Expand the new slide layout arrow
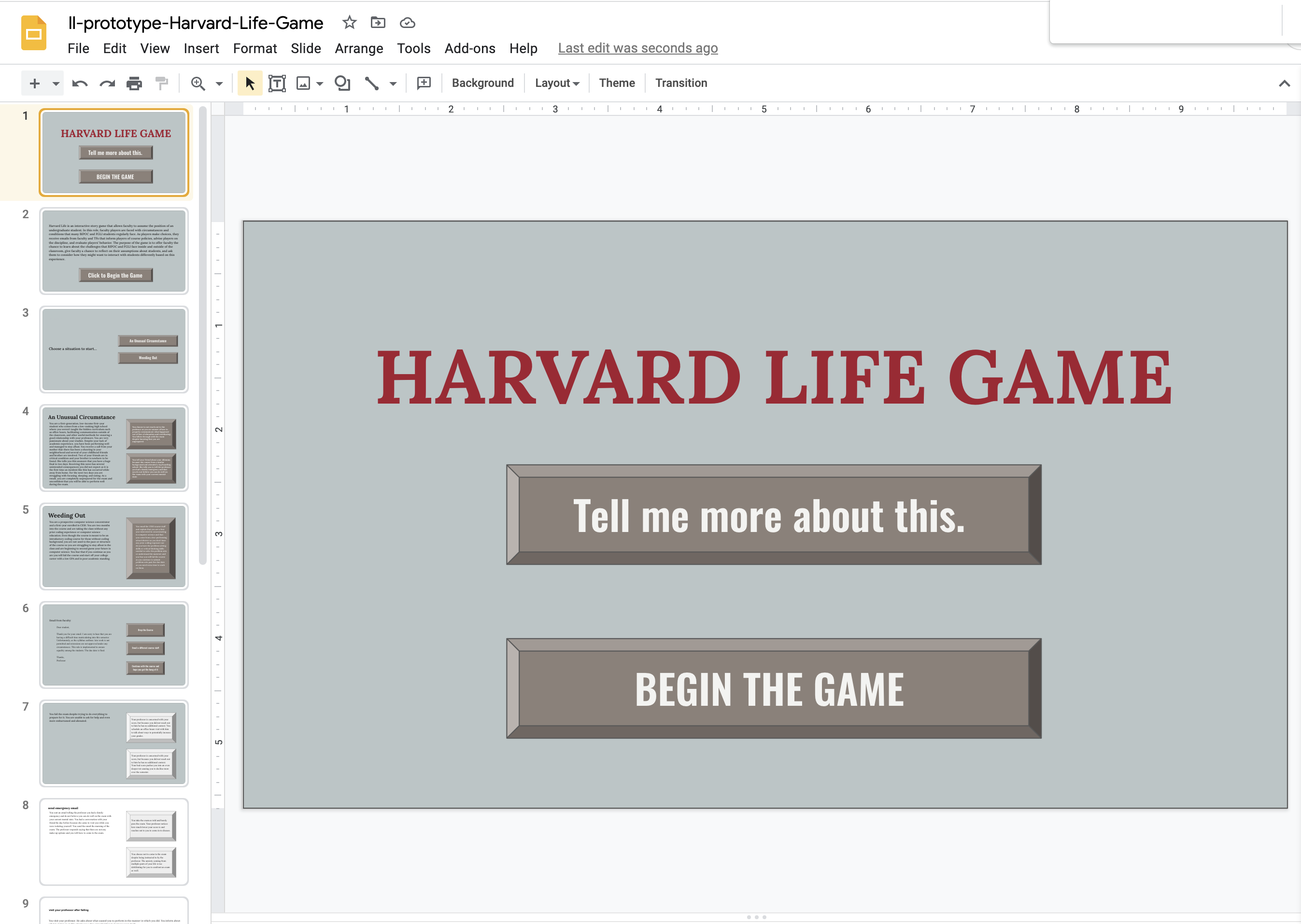Screen dimensions: 1301x924 click(x=56, y=84)
